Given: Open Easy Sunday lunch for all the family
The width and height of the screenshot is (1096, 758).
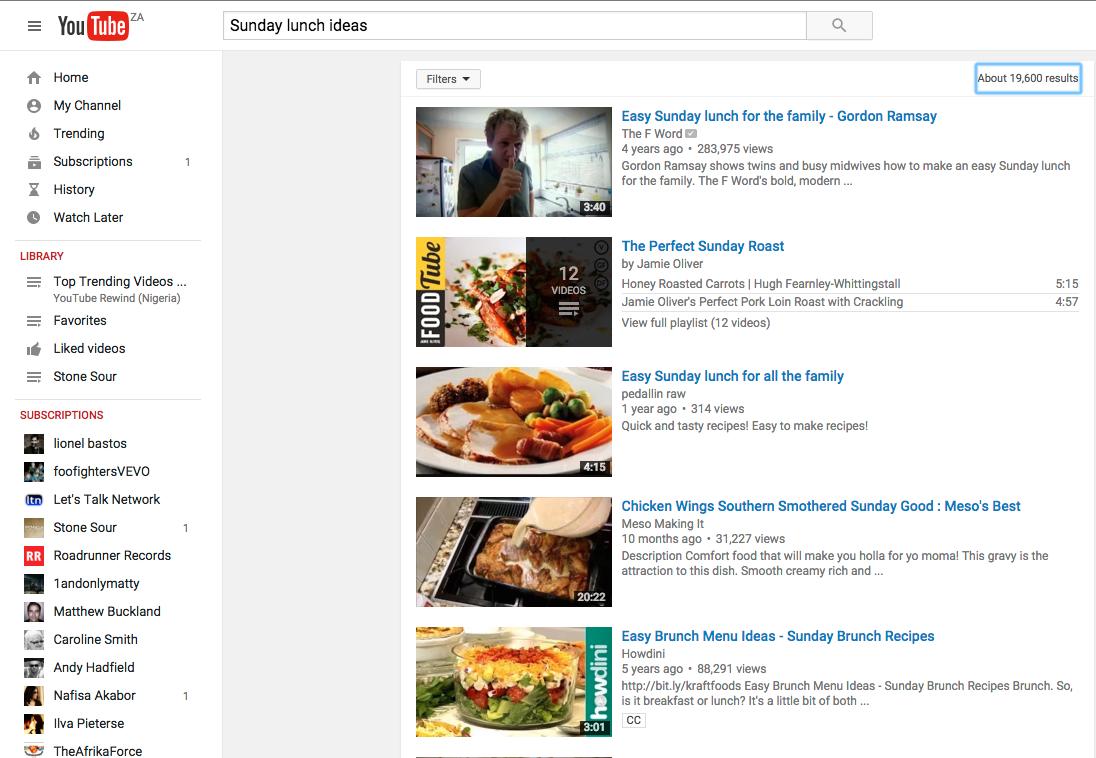Looking at the screenshot, I should pyautogui.click(x=733, y=376).
